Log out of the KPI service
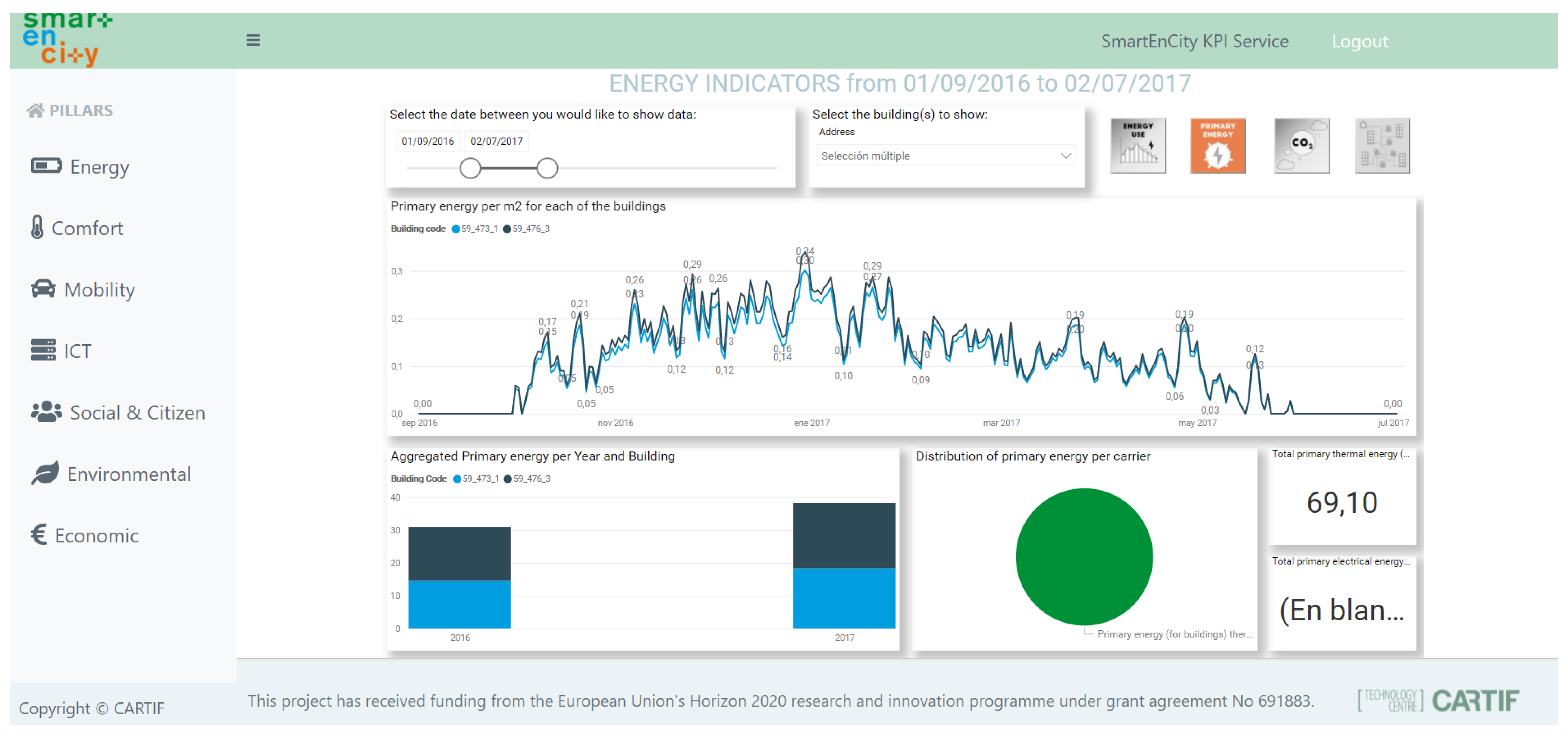This screenshot has height=737, width=1568. tap(1359, 41)
